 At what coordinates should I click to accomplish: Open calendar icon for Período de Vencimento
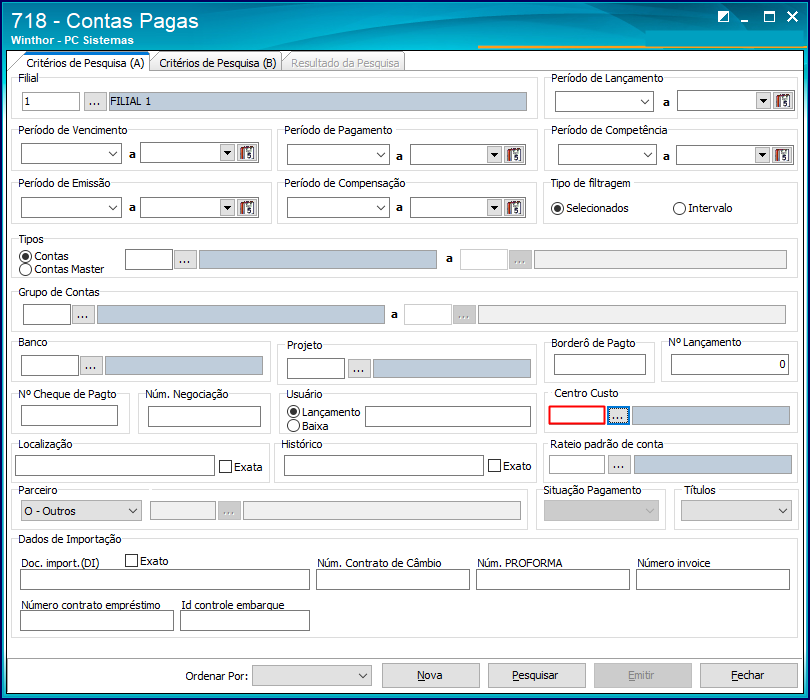coord(247,152)
